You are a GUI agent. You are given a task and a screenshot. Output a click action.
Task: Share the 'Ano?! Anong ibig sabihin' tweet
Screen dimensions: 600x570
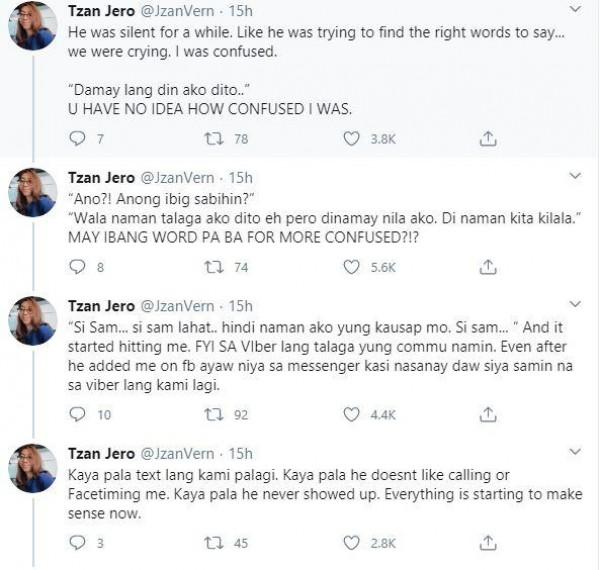coord(488,267)
